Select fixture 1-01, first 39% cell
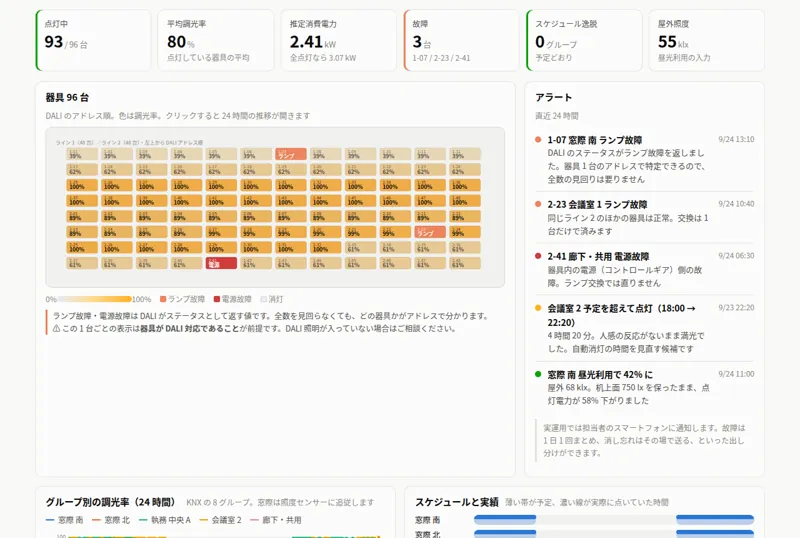Screen dimensions: 800x538 82,154
